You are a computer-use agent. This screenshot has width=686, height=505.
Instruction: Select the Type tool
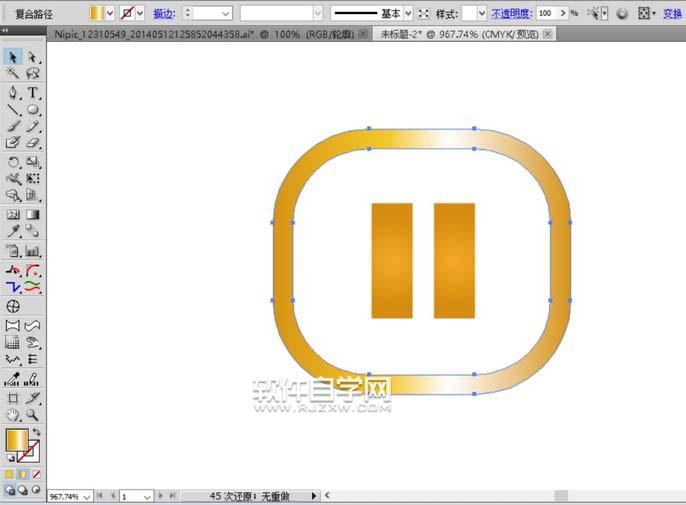(33, 92)
